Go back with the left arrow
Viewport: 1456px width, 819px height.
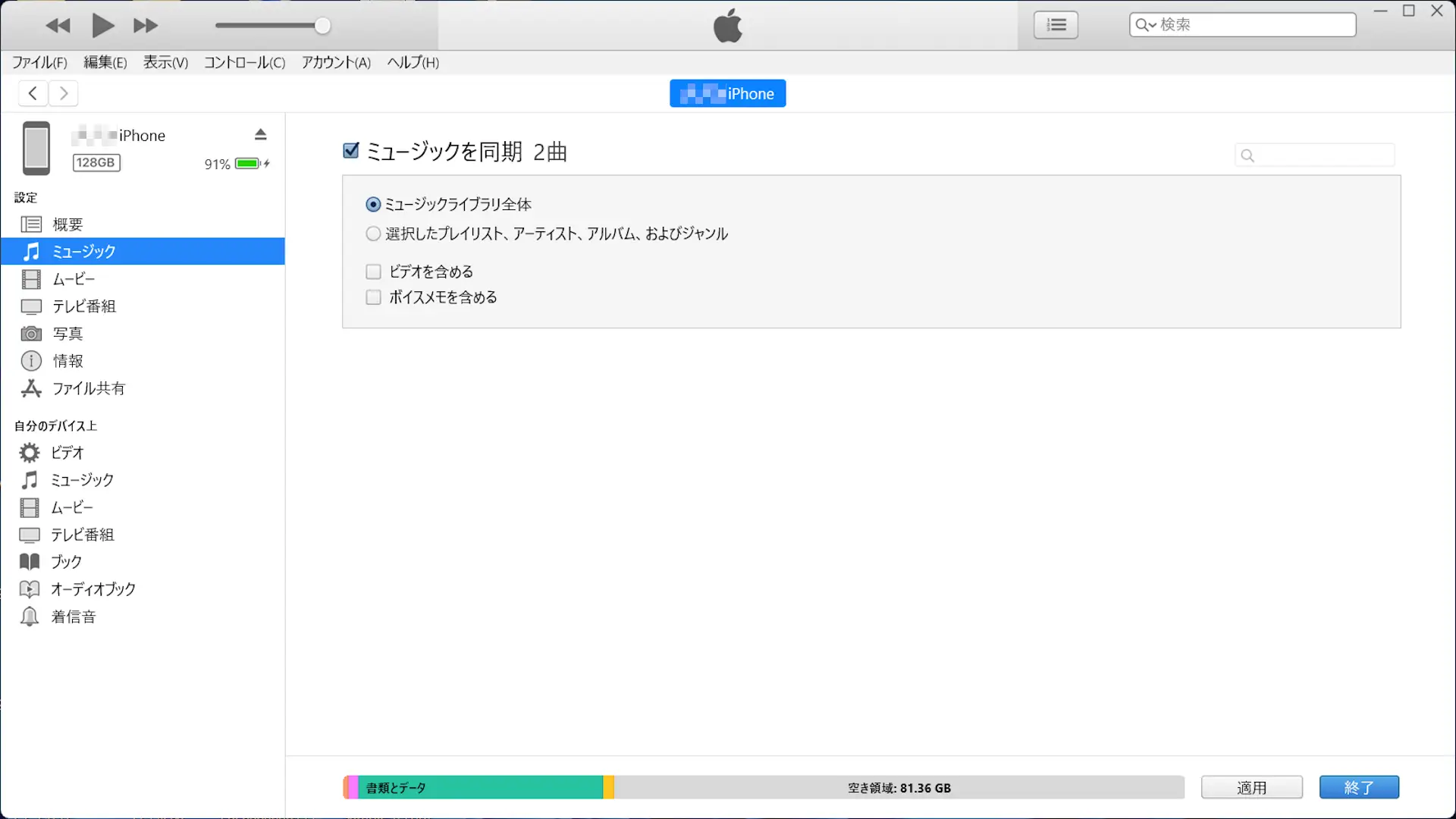[33, 93]
